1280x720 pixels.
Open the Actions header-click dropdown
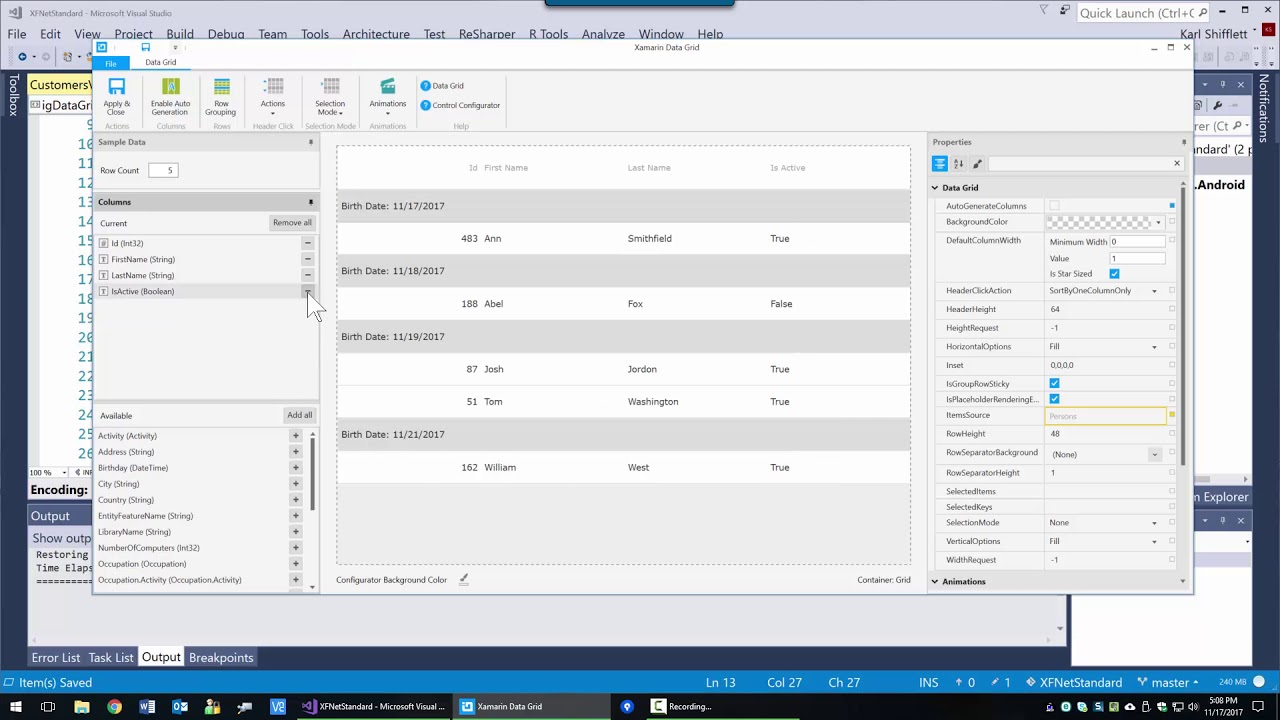tap(273, 97)
